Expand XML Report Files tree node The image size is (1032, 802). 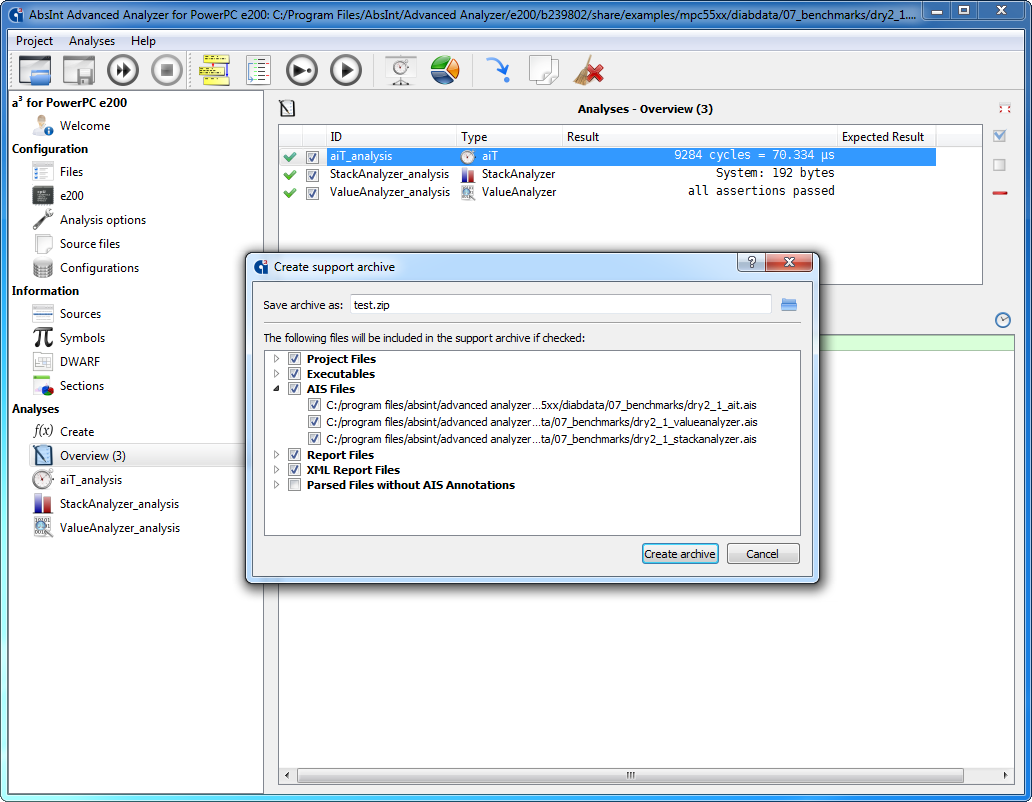(x=276, y=470)
